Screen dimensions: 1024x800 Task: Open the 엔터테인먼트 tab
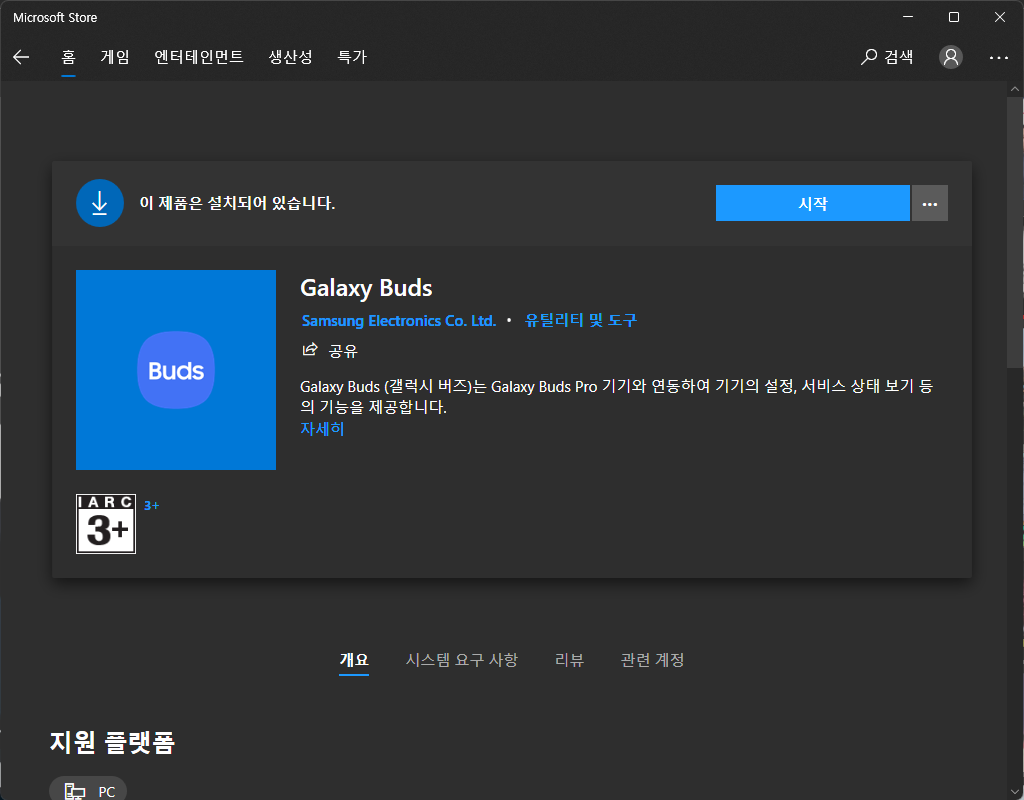(x=199, y=57)
